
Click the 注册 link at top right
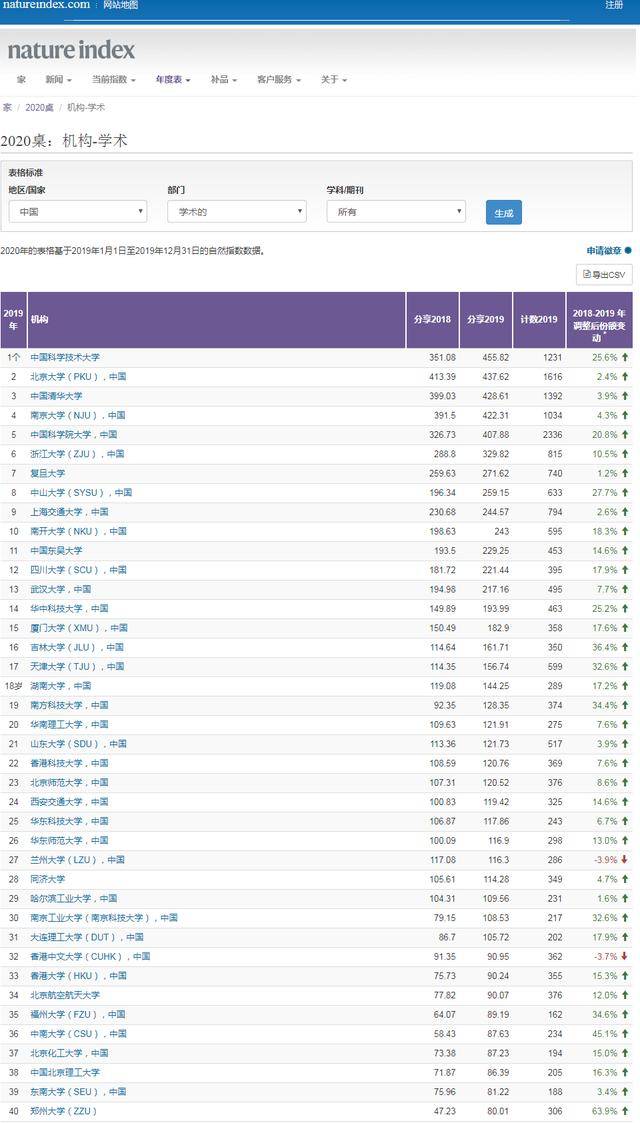614,5
